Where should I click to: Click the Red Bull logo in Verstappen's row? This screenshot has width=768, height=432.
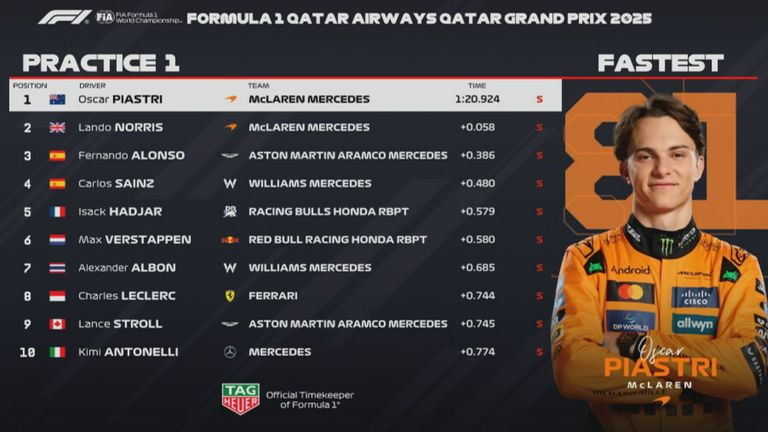(230, 240)
